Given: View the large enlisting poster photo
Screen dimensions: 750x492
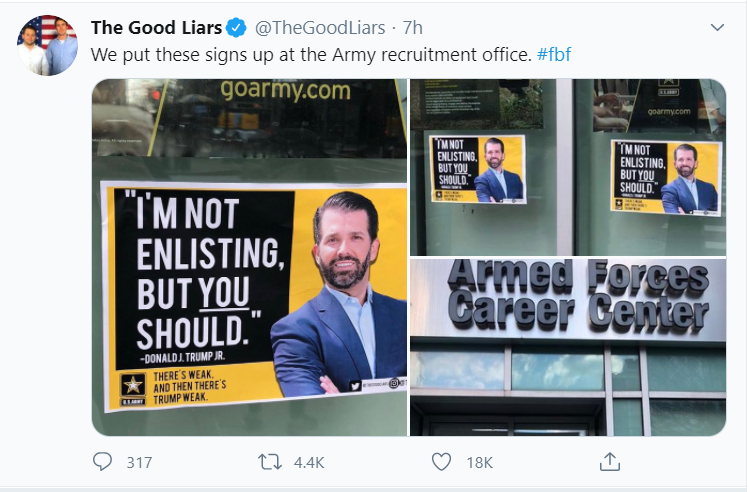Looking at the screenshot, I should pos(249,257).
